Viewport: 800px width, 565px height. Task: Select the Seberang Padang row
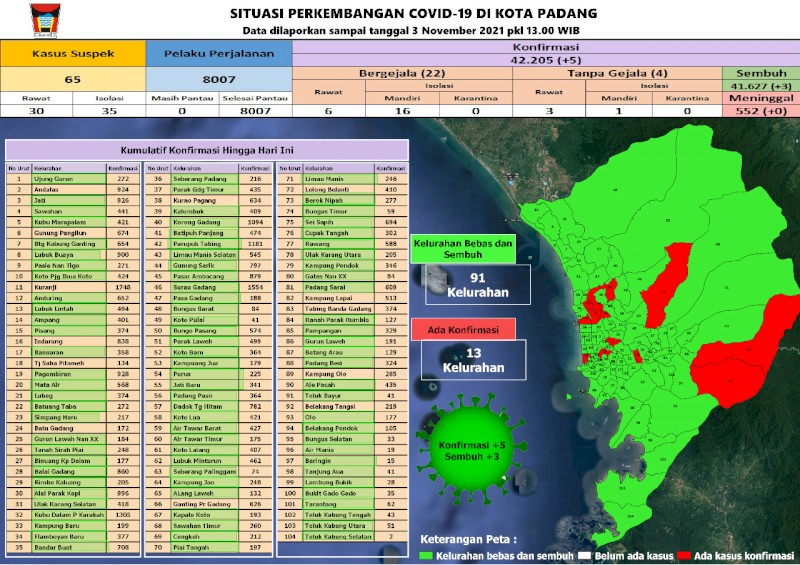208,179
